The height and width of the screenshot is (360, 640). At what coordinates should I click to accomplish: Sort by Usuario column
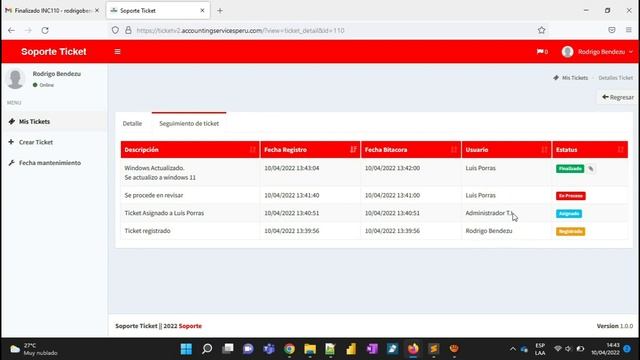pos(507,150)
